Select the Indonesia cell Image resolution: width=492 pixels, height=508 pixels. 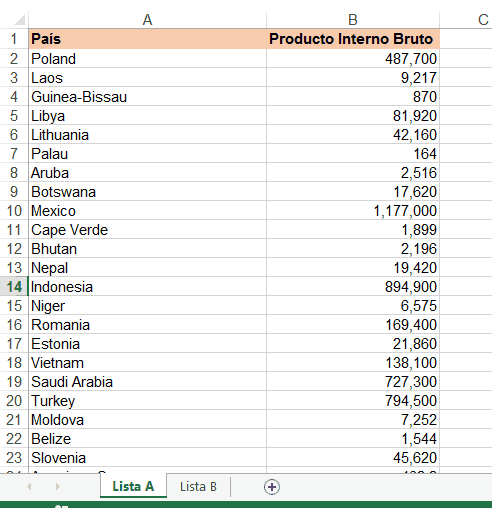click(147, 287)
